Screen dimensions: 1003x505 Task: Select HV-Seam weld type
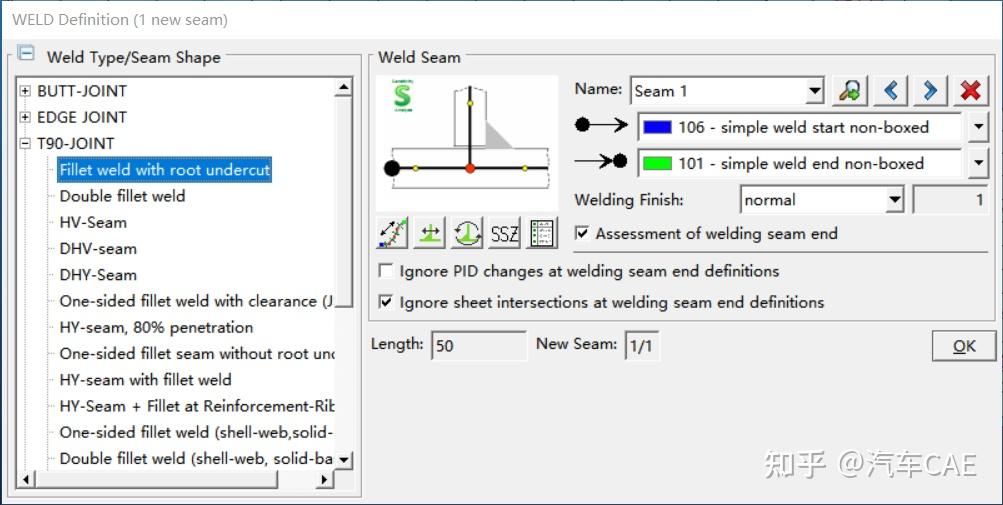click(93, 222)
